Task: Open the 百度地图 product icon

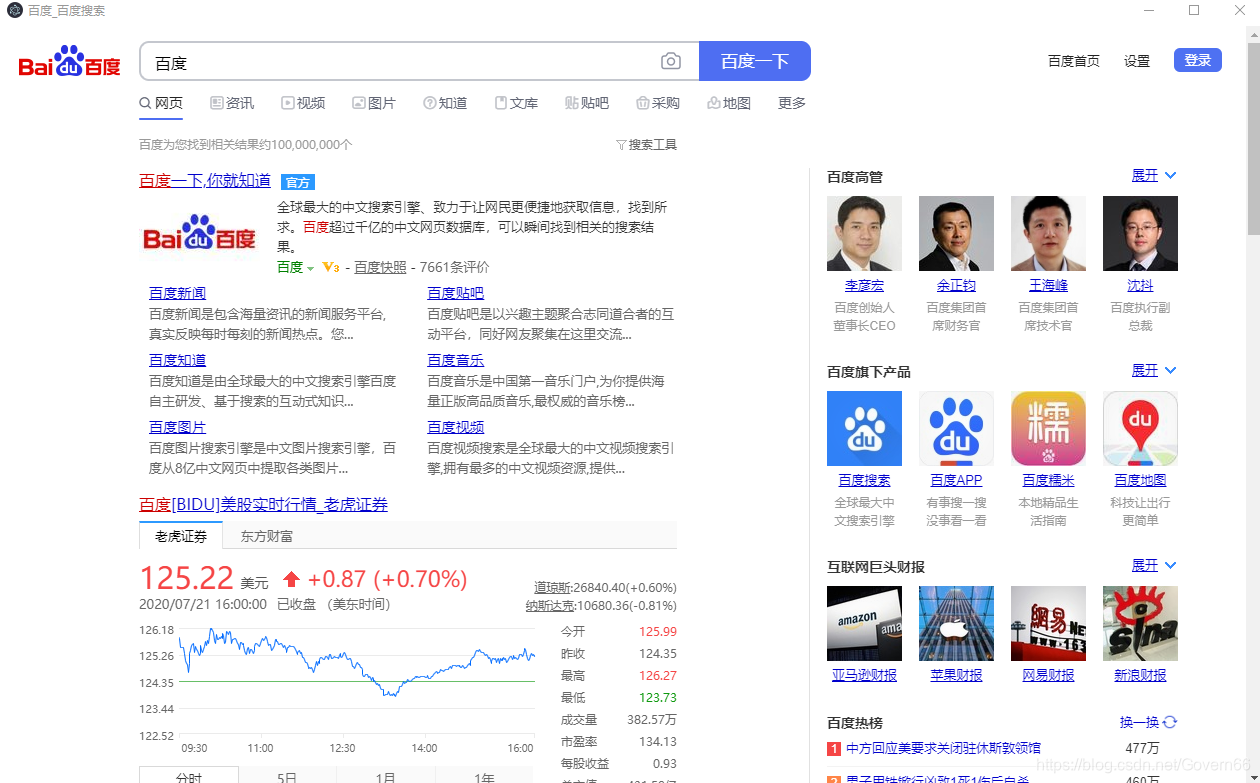Action: (x=1140, y=428)
